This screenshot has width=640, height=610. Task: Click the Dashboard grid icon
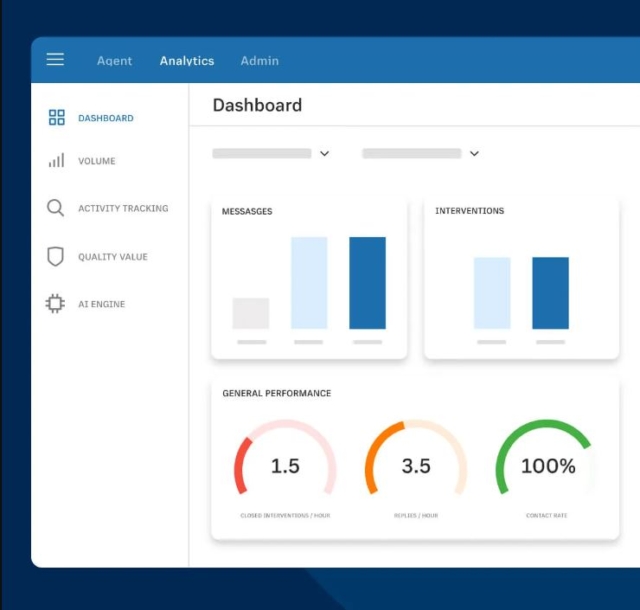56,118
